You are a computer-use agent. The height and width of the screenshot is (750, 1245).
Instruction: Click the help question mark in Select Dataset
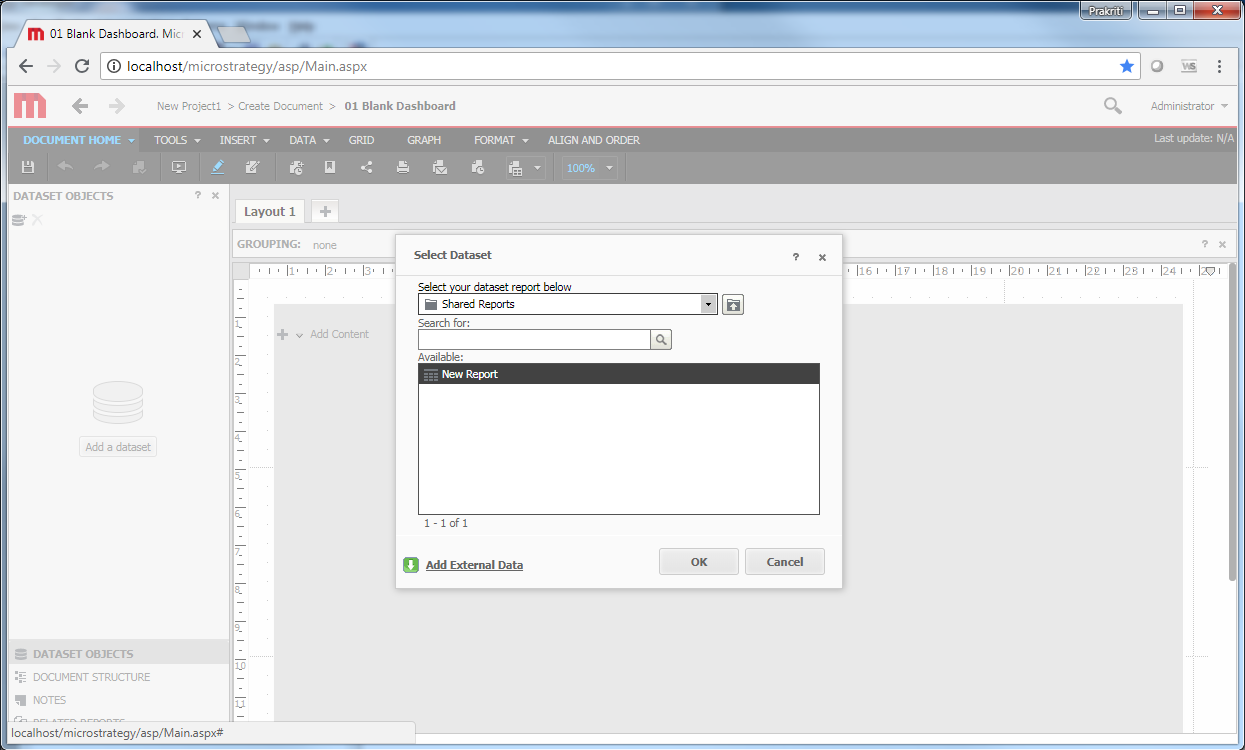(796, 257)
